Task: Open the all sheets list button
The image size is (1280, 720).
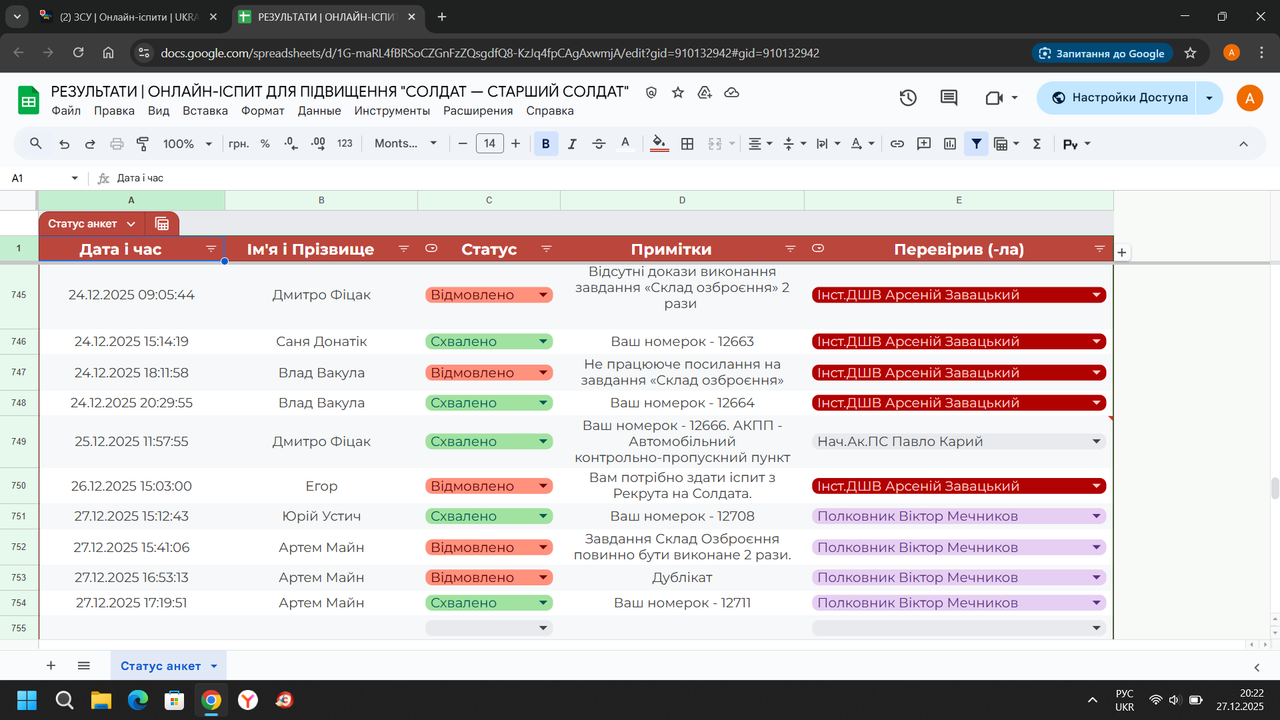Action: coord(84,666)
